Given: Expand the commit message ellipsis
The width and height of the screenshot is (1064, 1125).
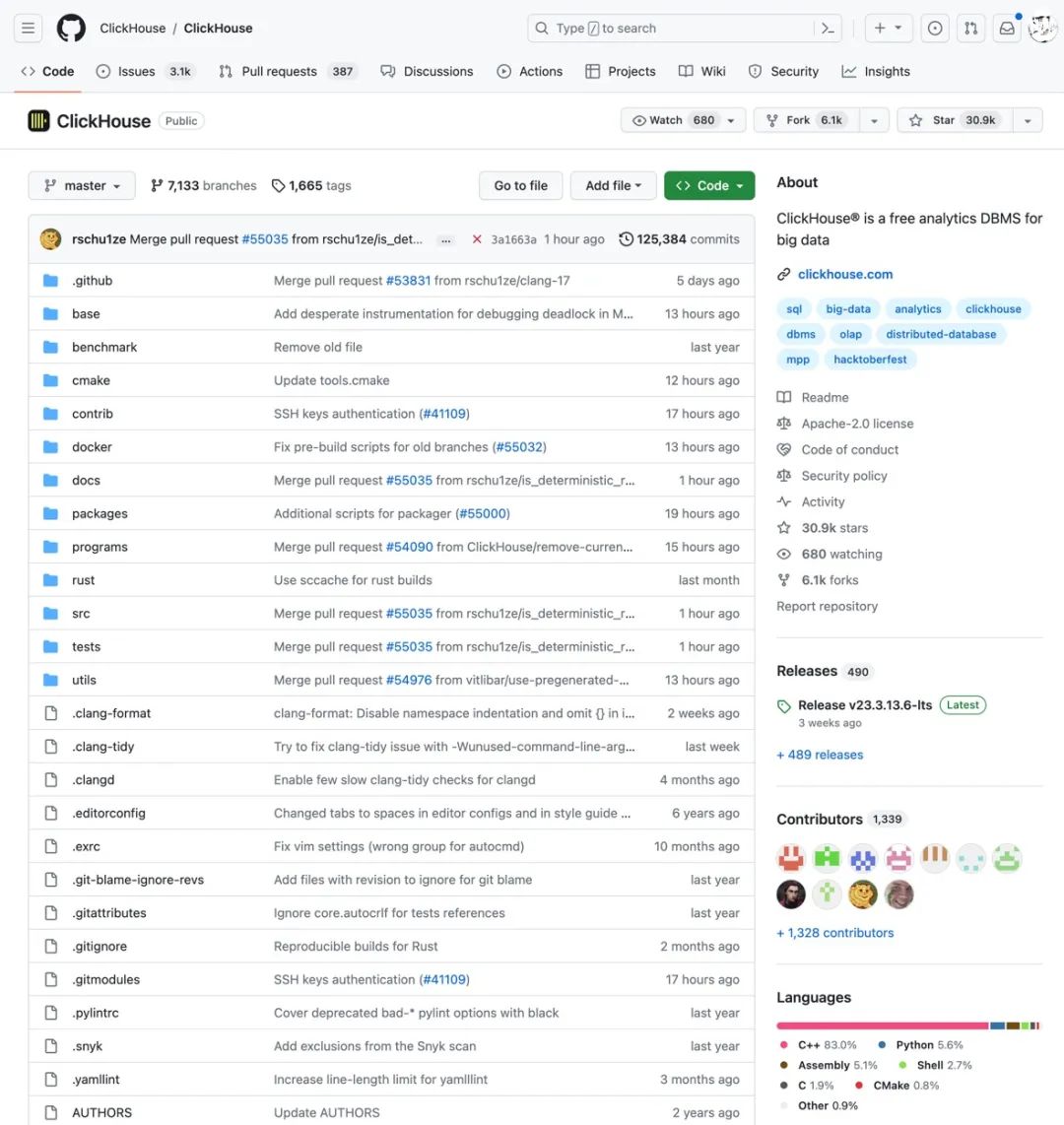Looking at the screenshot, I should point(445,240).
